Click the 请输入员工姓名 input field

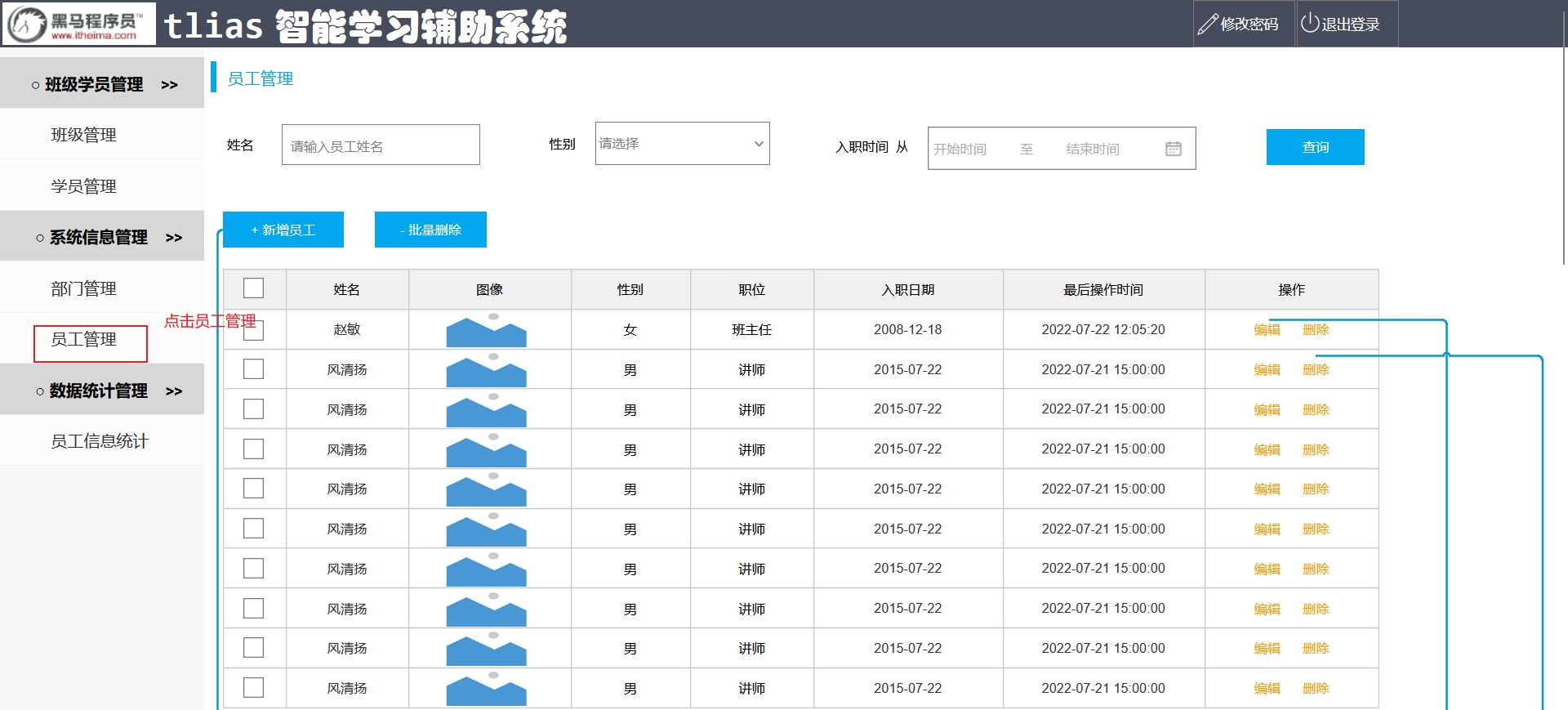381,145
